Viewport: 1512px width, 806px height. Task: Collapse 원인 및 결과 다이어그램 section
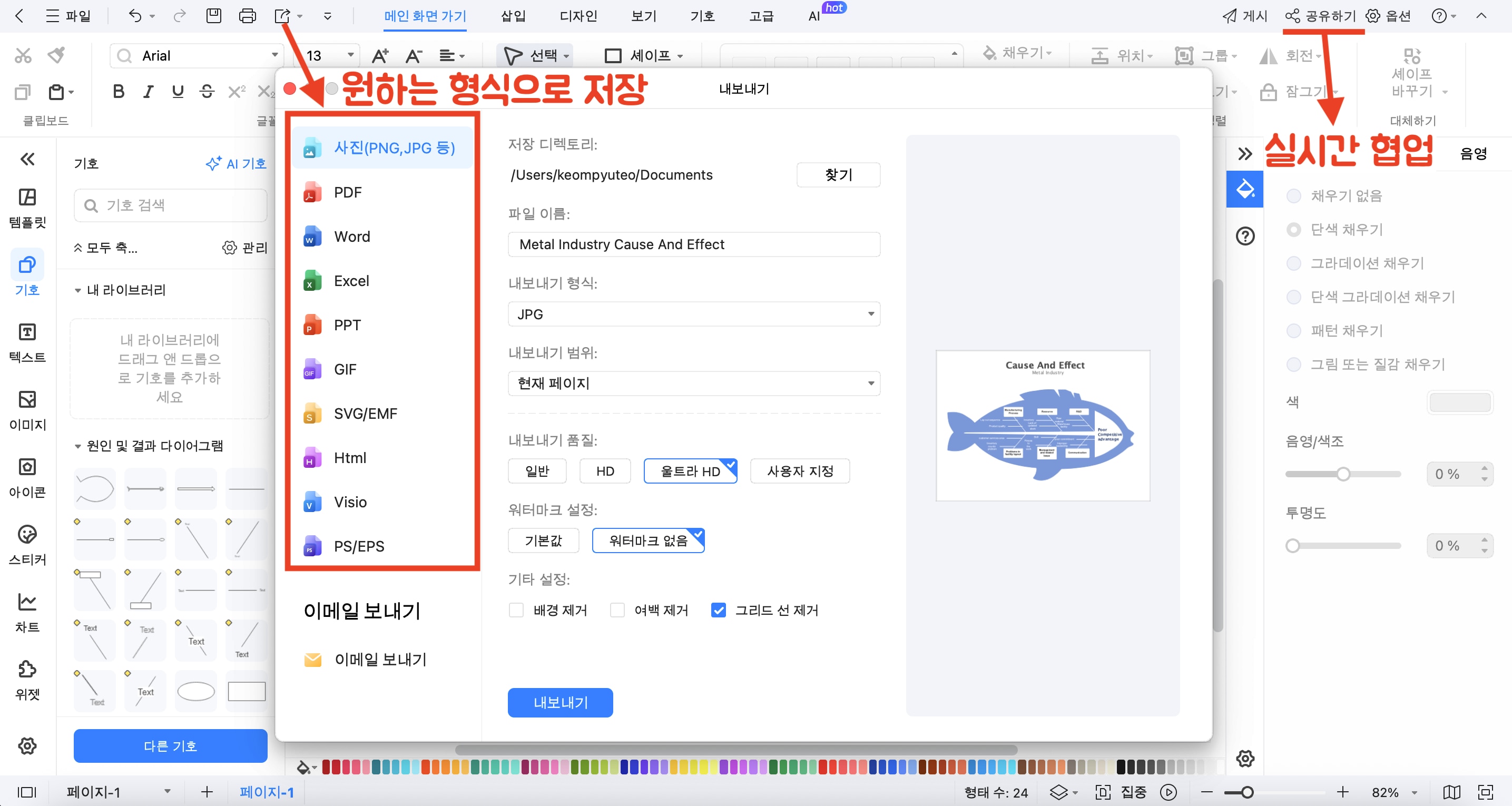tap(77, 446)
